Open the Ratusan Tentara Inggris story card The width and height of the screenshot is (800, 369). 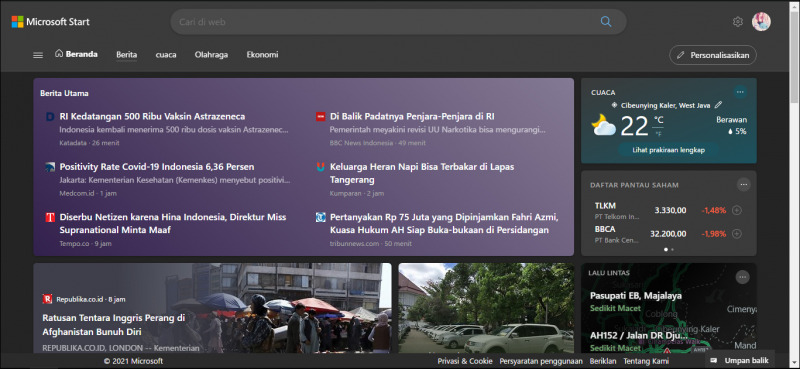(x=212, y=308)
